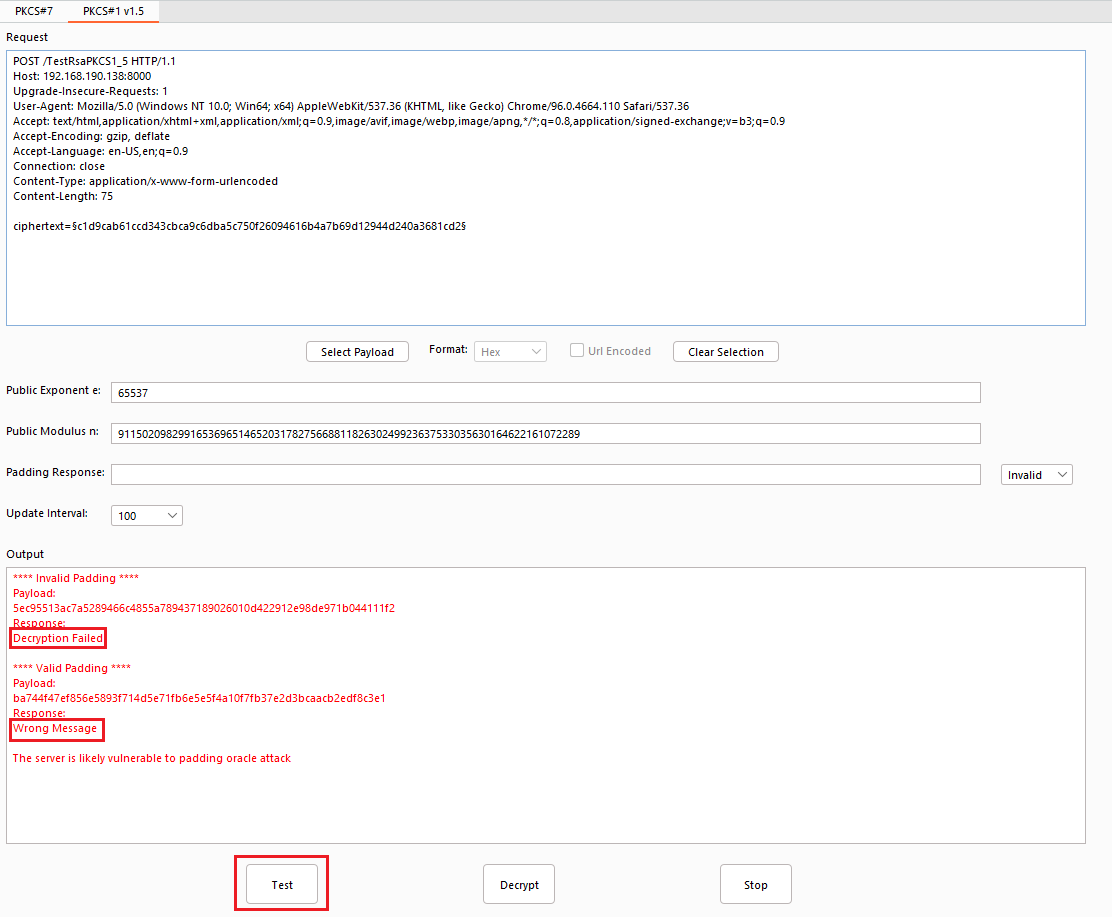Click the invalid payload hex starting 5ec95513
1113x917 pixels.
204,608
